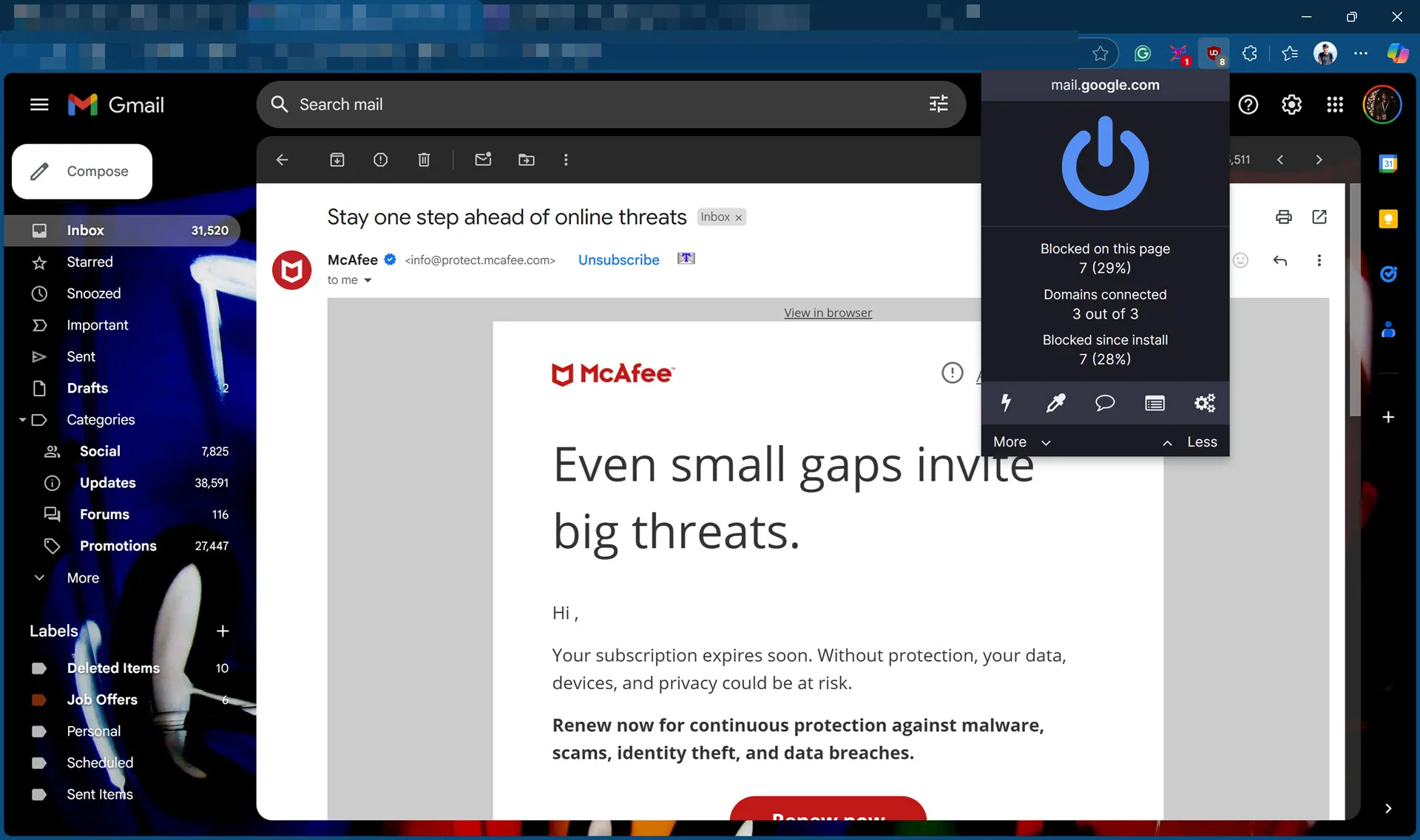Expand the Categories section in Gmail sidebar
This screenshot has width=1420, height=840.
pyautogui.click(x=22, y=419)
